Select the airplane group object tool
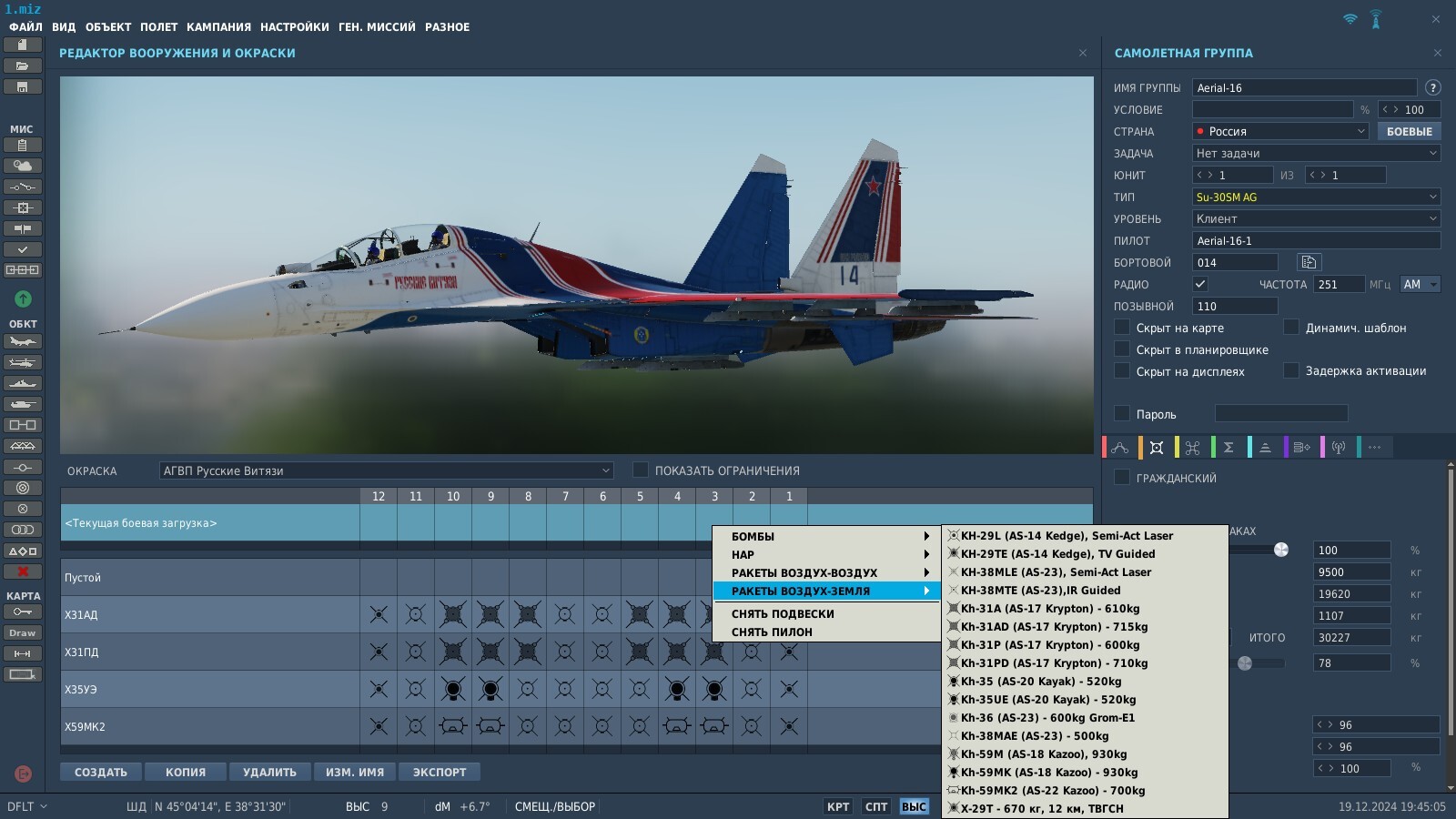Viewport: 1456px width, 819px height. click(23, 342)
